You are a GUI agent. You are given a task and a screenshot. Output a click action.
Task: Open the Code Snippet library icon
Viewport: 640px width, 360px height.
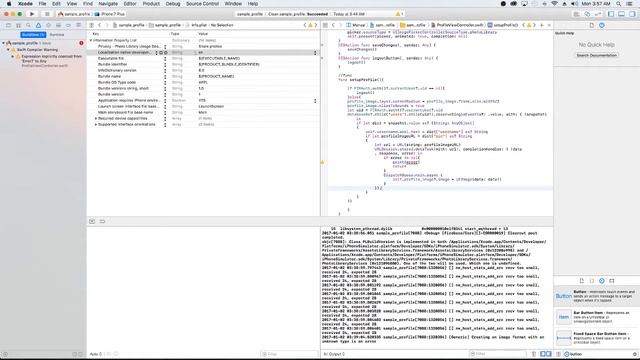tap(592, 281)
